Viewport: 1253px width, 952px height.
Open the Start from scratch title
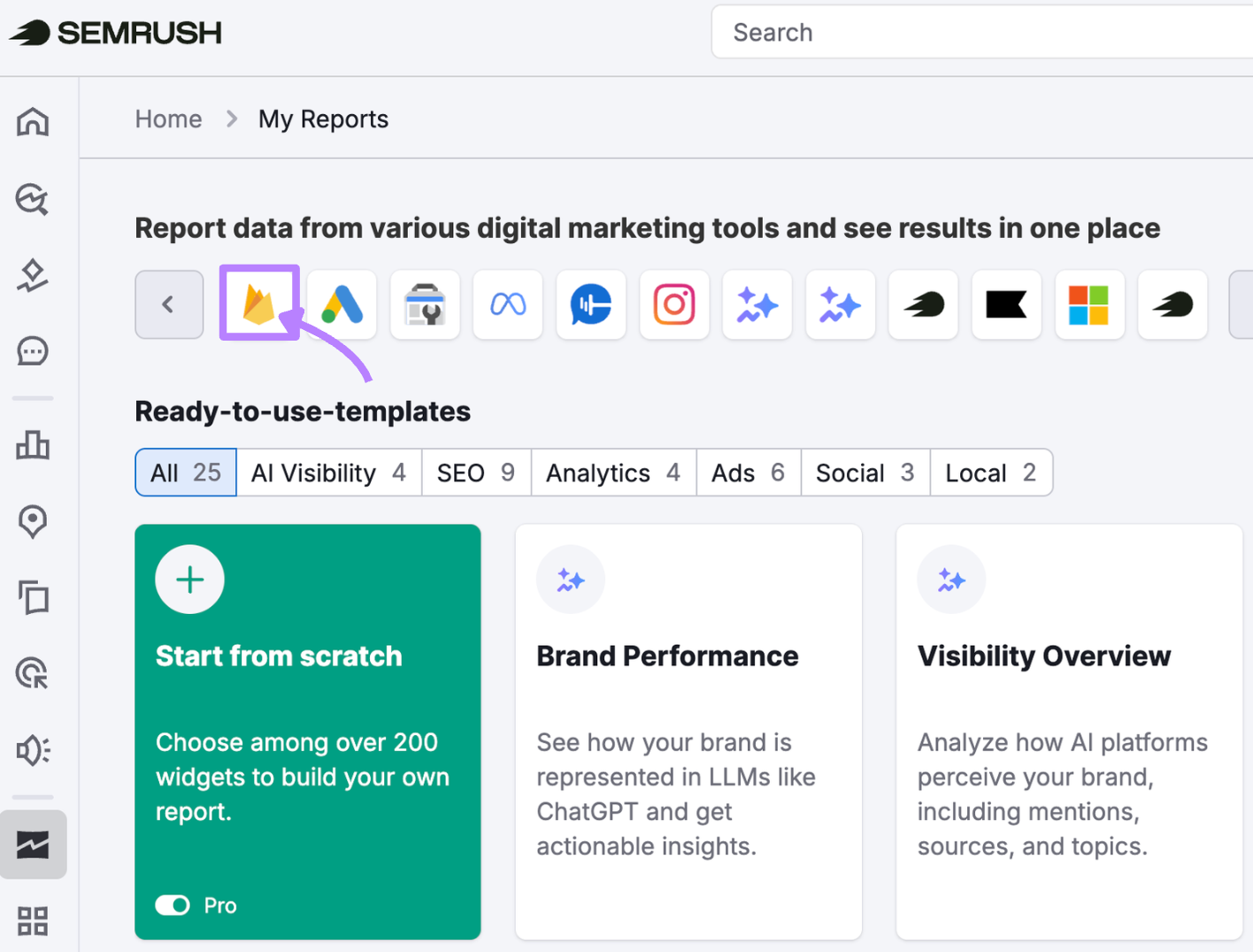[279, 656]
